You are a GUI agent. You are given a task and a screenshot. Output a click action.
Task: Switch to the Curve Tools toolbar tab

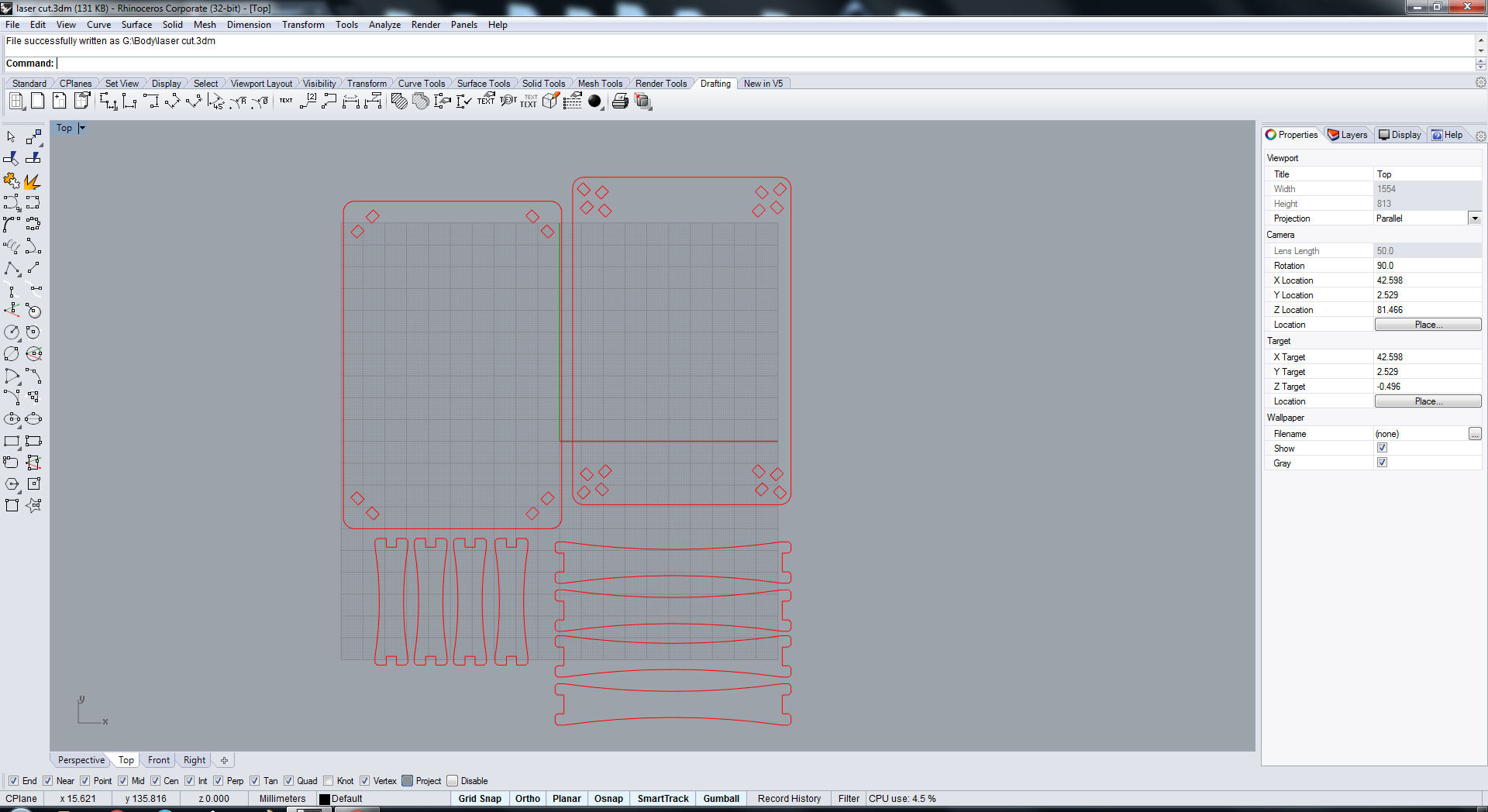coord(422,84)
